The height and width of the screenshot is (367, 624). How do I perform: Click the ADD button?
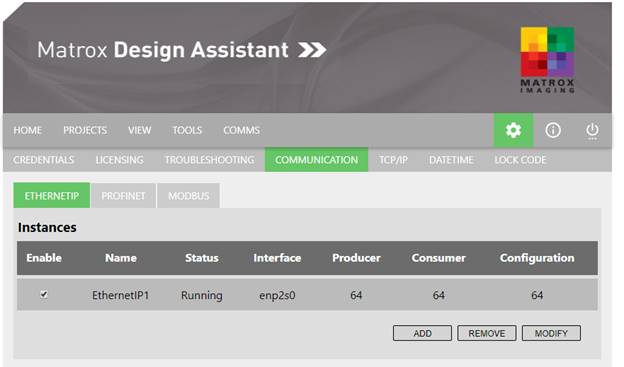pyautogui.click(x=422, y=333)
